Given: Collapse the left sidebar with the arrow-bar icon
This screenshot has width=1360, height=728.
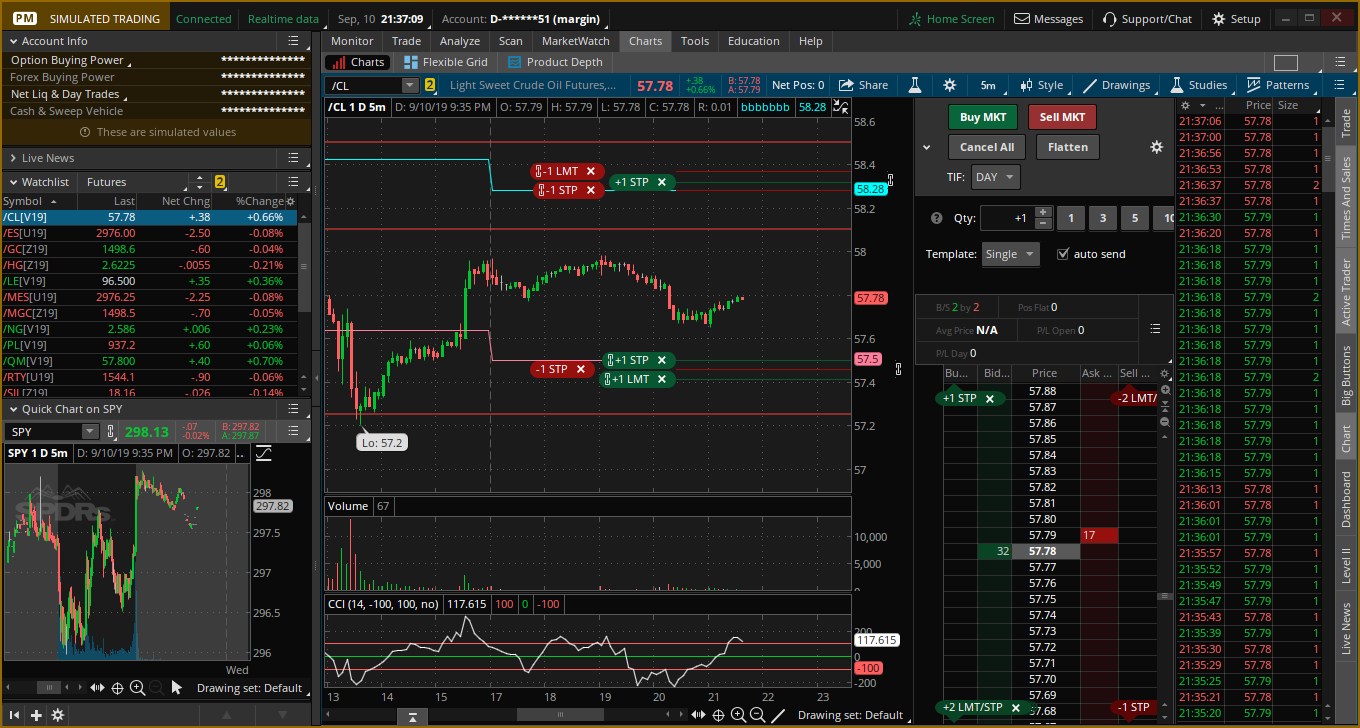Looking at the screenshot, I should coord(15,715).
